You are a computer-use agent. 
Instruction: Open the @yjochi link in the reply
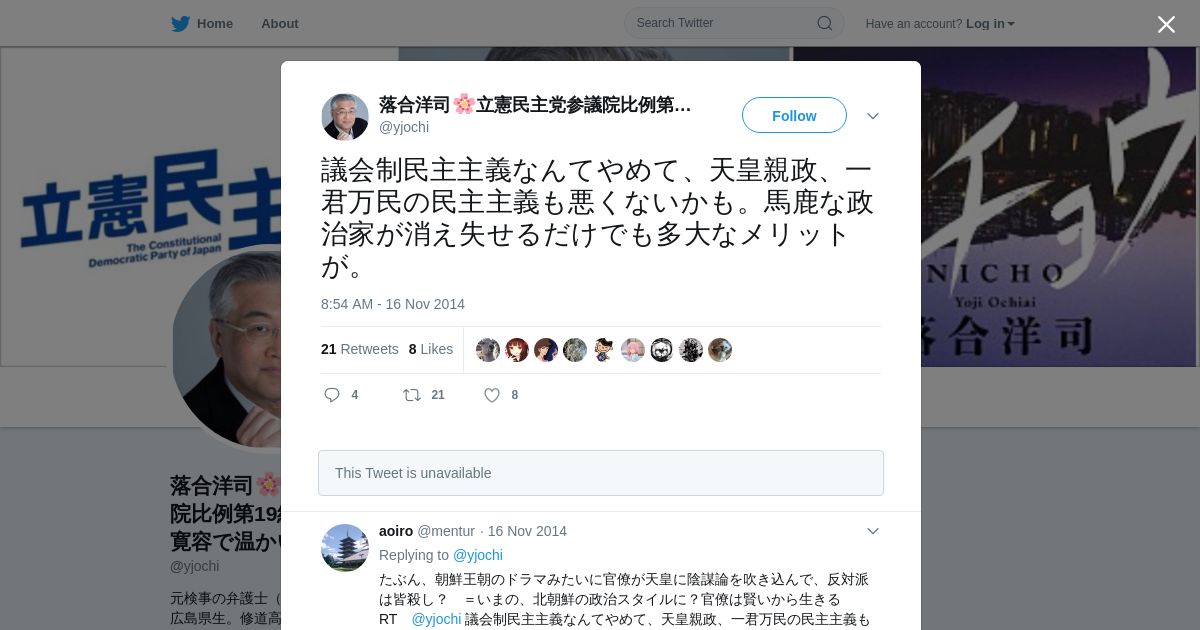click(x=478, y=555)
